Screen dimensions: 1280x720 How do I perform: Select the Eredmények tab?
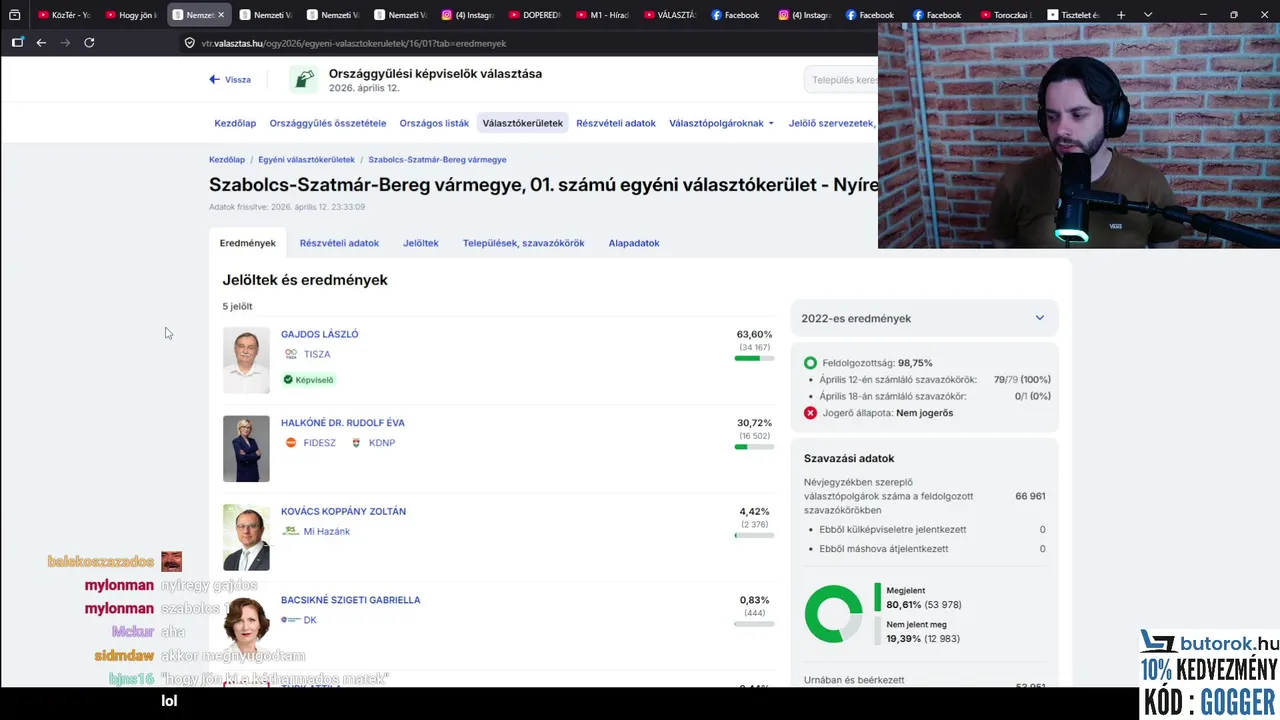pos(248,243)
